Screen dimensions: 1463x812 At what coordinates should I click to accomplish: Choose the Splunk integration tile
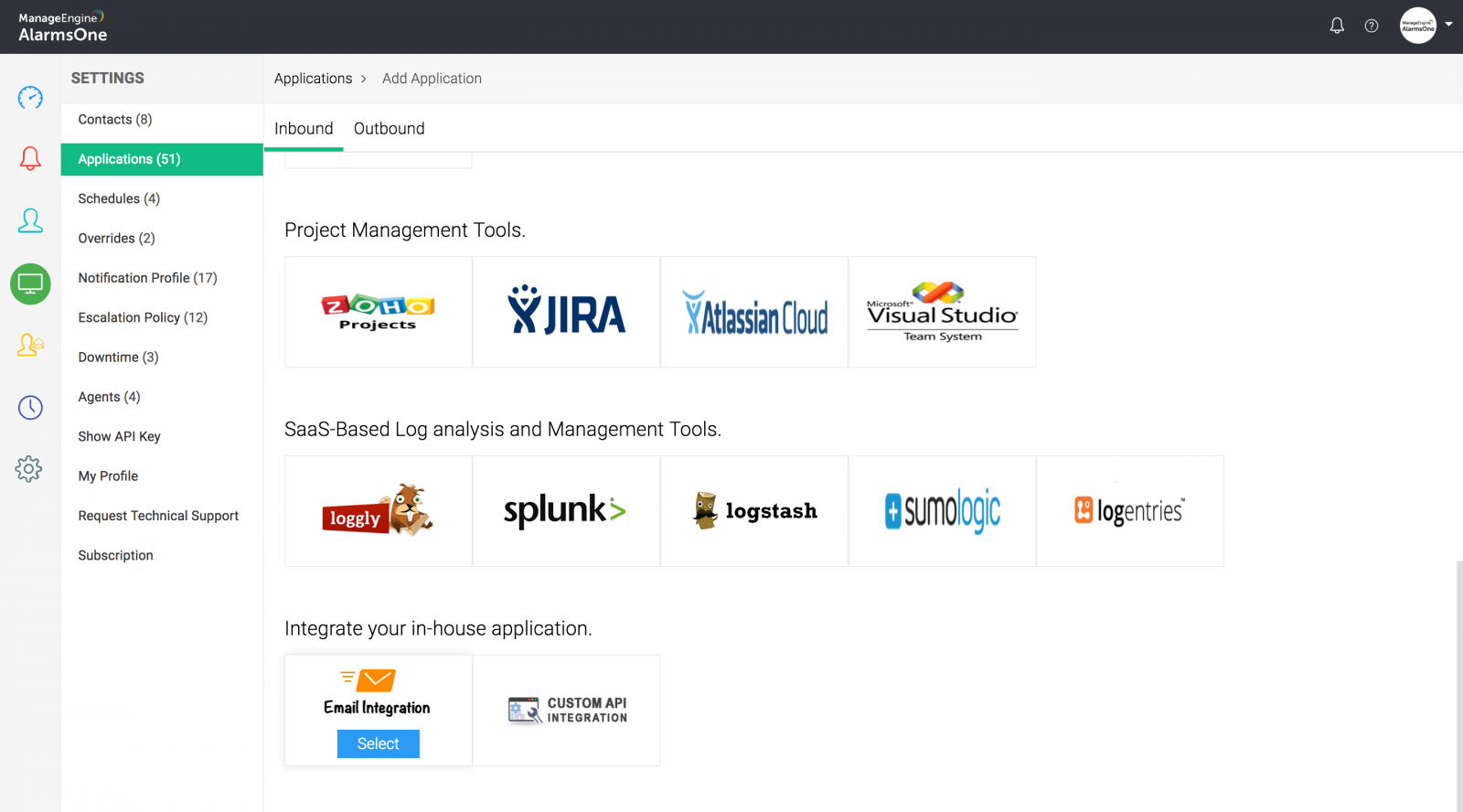point(567,511)
